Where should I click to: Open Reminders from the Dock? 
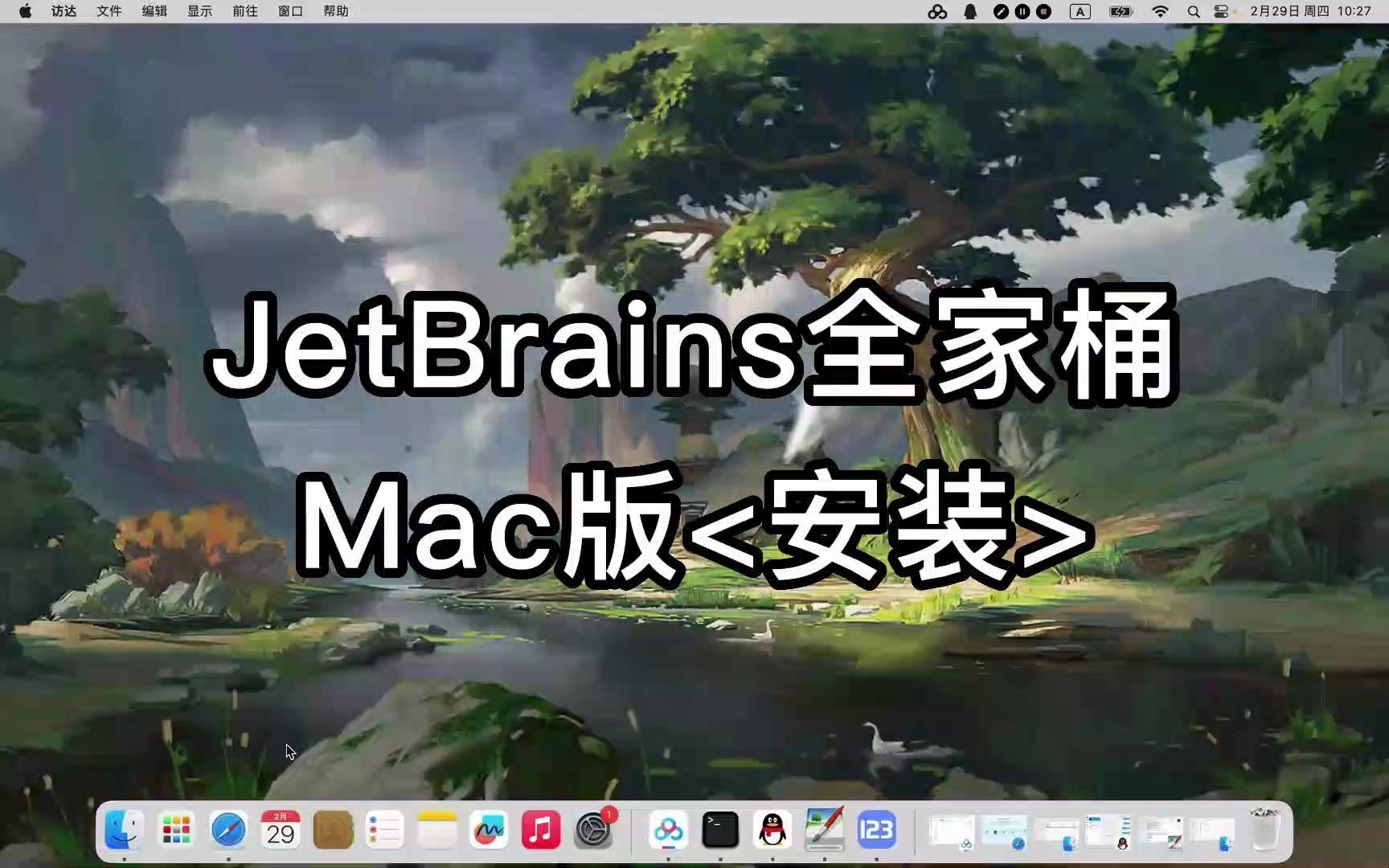tap(385, 829)
